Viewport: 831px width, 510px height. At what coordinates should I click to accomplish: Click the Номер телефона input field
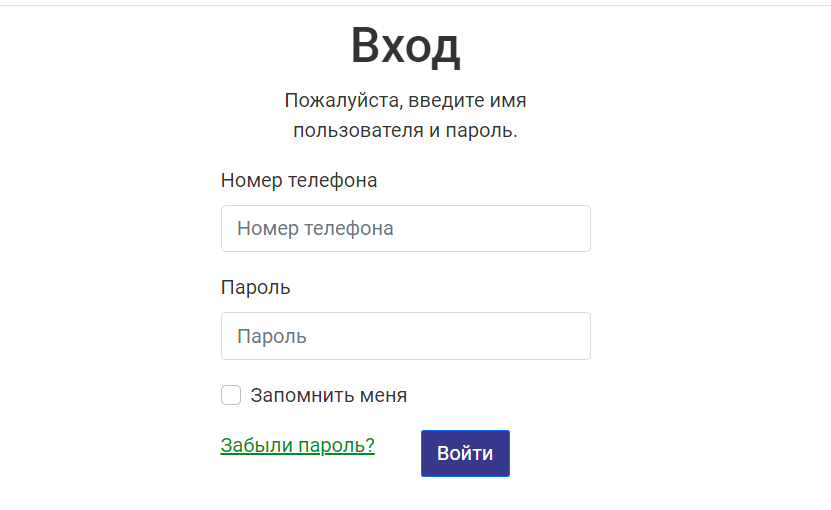pyautogui.click(x=405, y=228)
